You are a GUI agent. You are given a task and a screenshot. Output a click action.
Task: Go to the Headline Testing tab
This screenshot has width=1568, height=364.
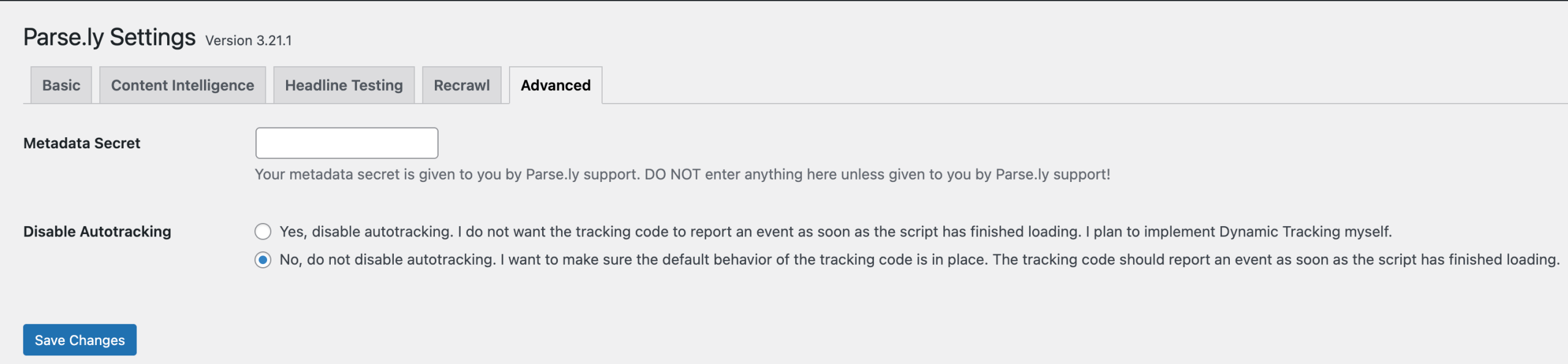tap(344, 85)
